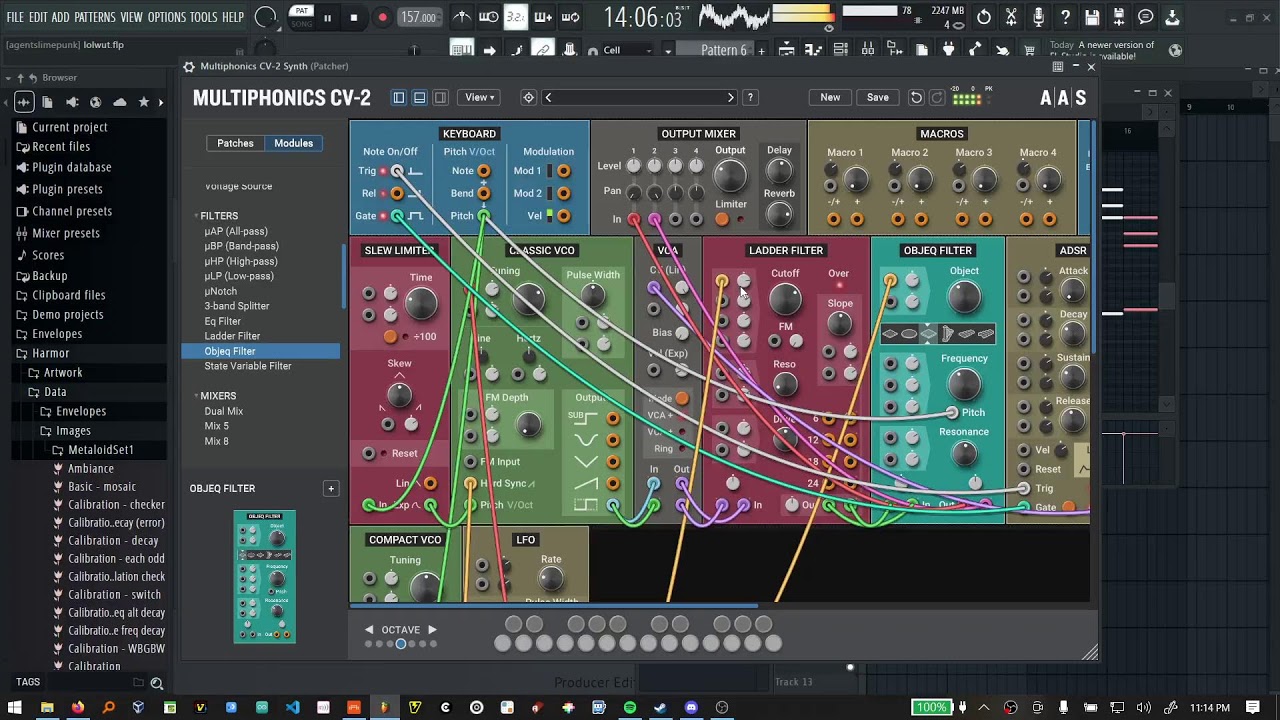Expand the MetaloidSet1 folder

tap(100, 450)
